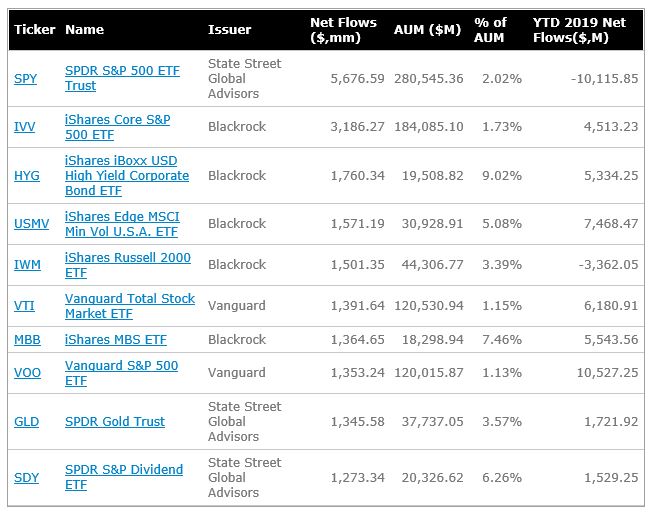Open the SPY ticker link

pos(26,78)
